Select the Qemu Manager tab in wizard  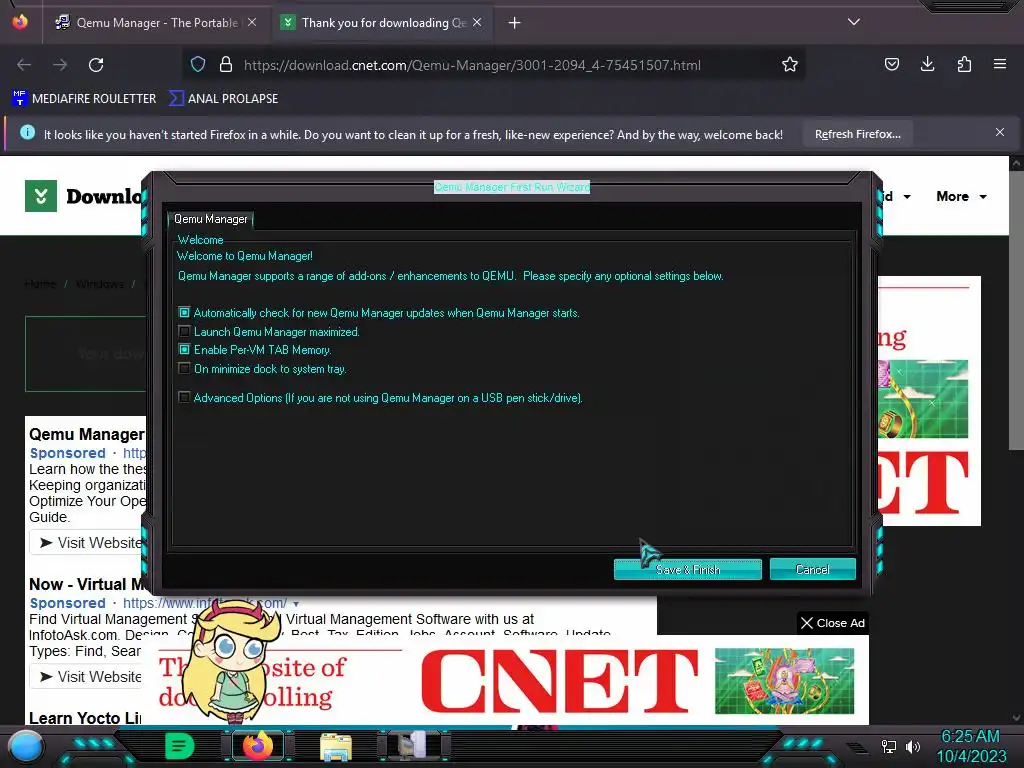(210, 219)
